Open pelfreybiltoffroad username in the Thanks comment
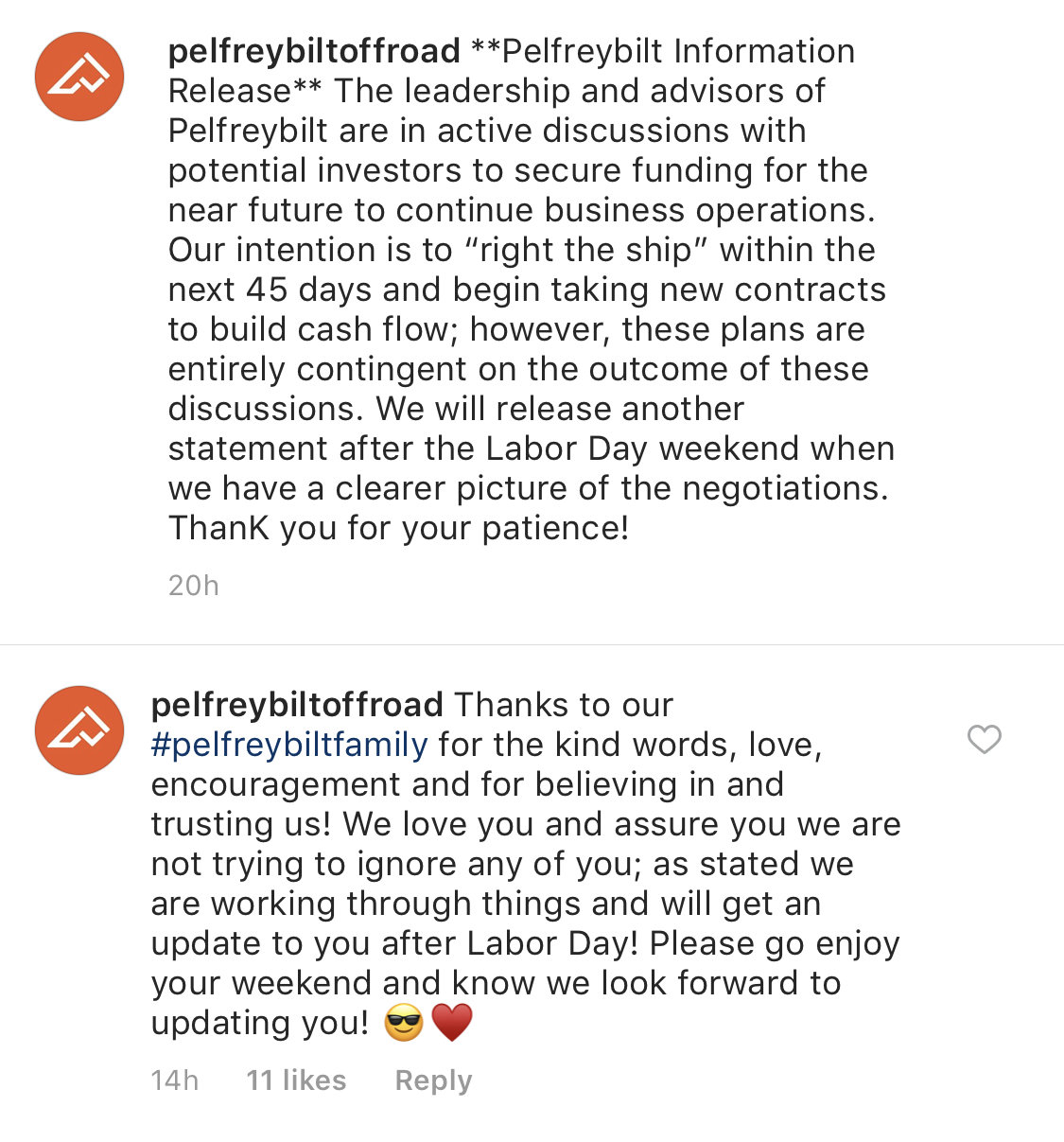This screenshot has height=1142, width=1064. point(297,705)
